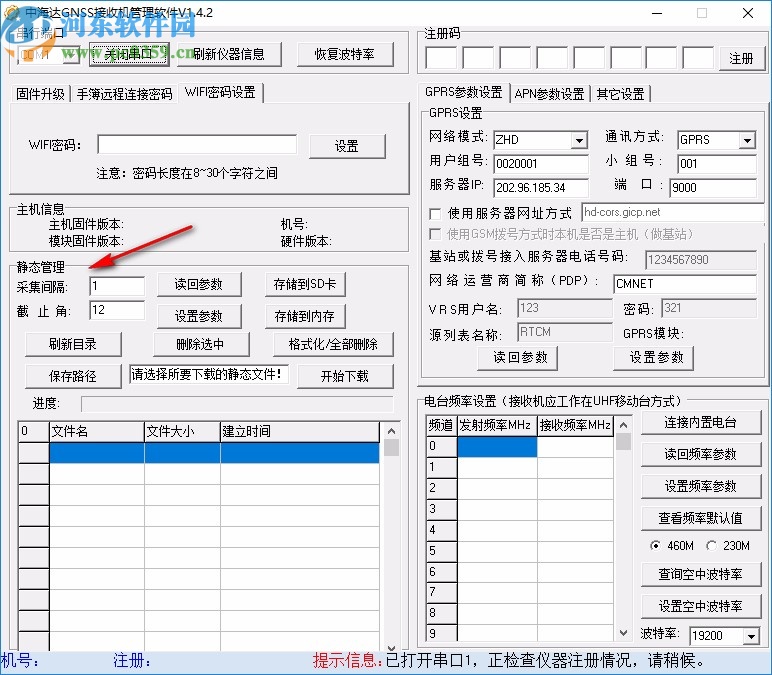This screenshot has height=675, width=772.
Task: Click the 建立时间 column header
Action: 300,432
